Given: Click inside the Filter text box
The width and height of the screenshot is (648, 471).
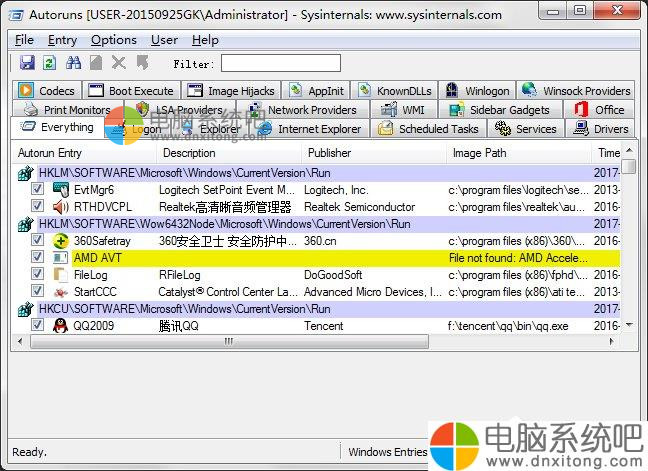Looking at the screenshot, I should (x=281, y=63).
